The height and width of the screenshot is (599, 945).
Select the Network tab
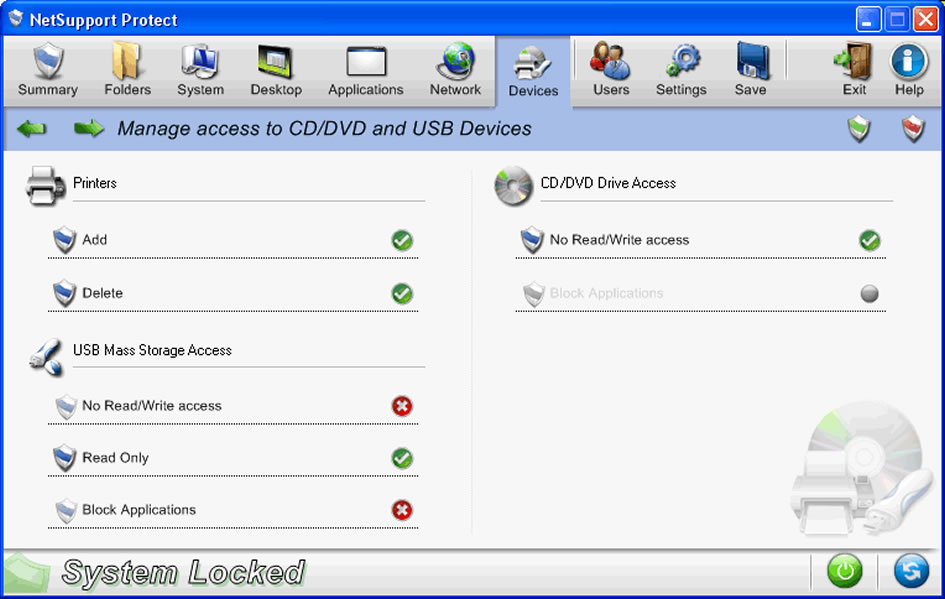[x=455, y=71]
